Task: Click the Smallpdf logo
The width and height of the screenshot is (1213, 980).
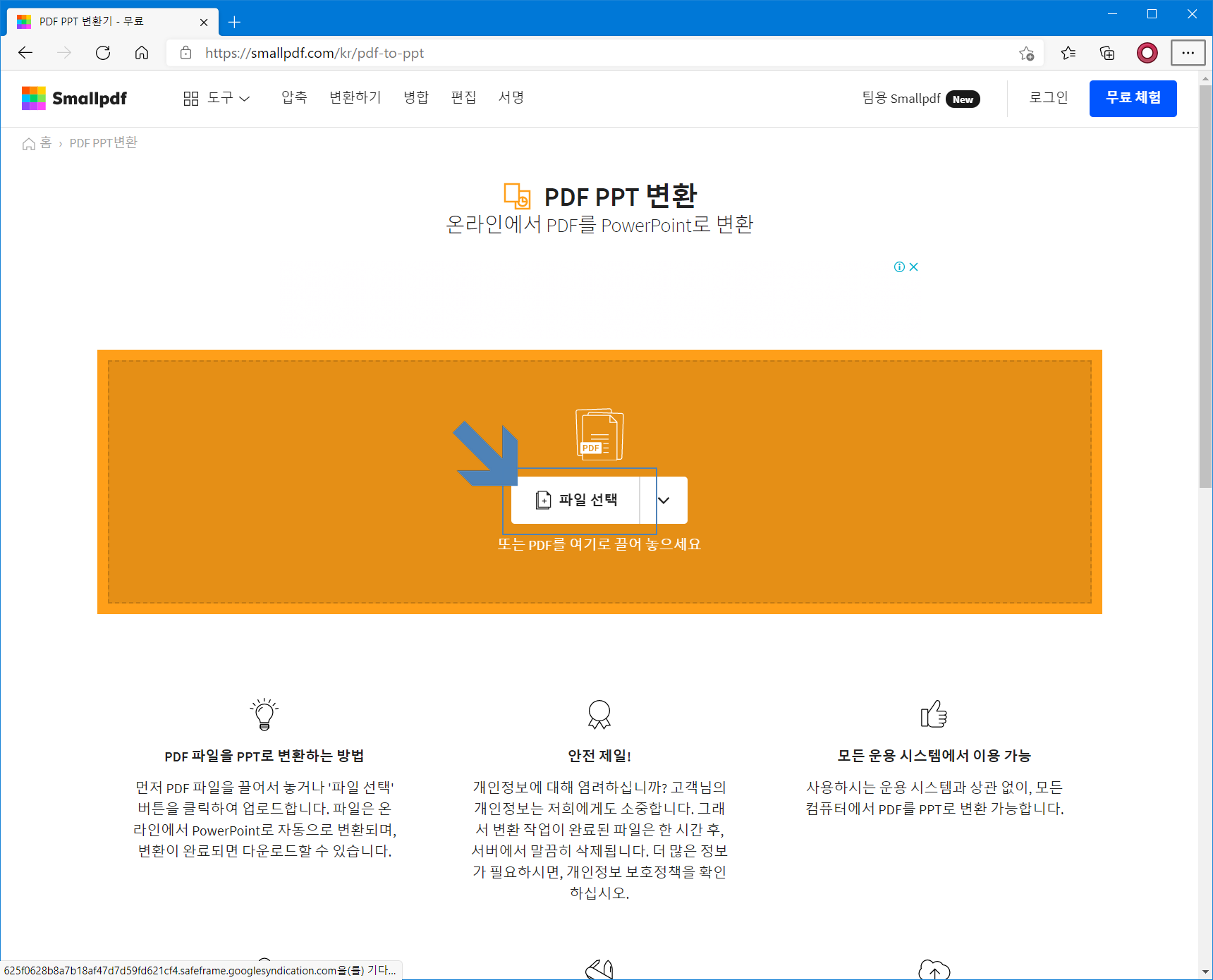Action: click(74, 98)
